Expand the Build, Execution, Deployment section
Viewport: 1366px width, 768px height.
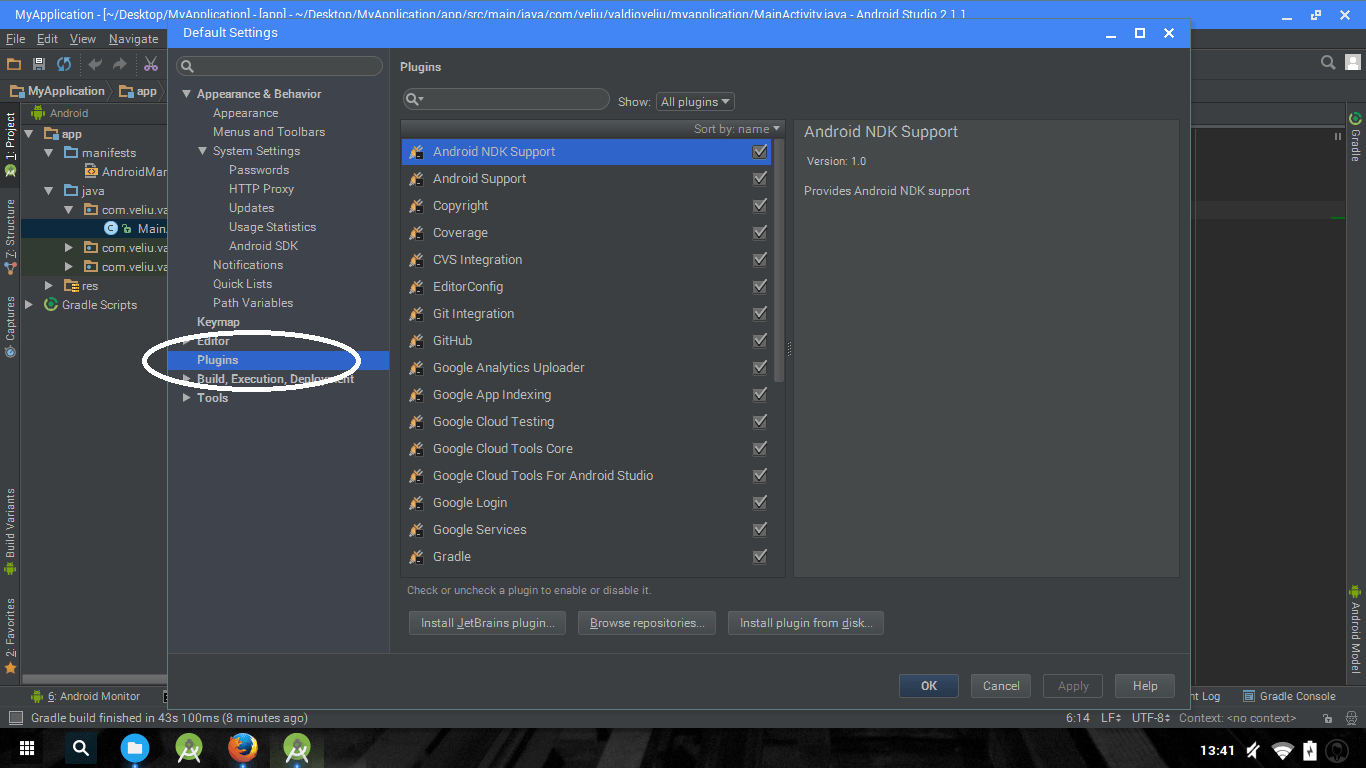tap(186, 378)
